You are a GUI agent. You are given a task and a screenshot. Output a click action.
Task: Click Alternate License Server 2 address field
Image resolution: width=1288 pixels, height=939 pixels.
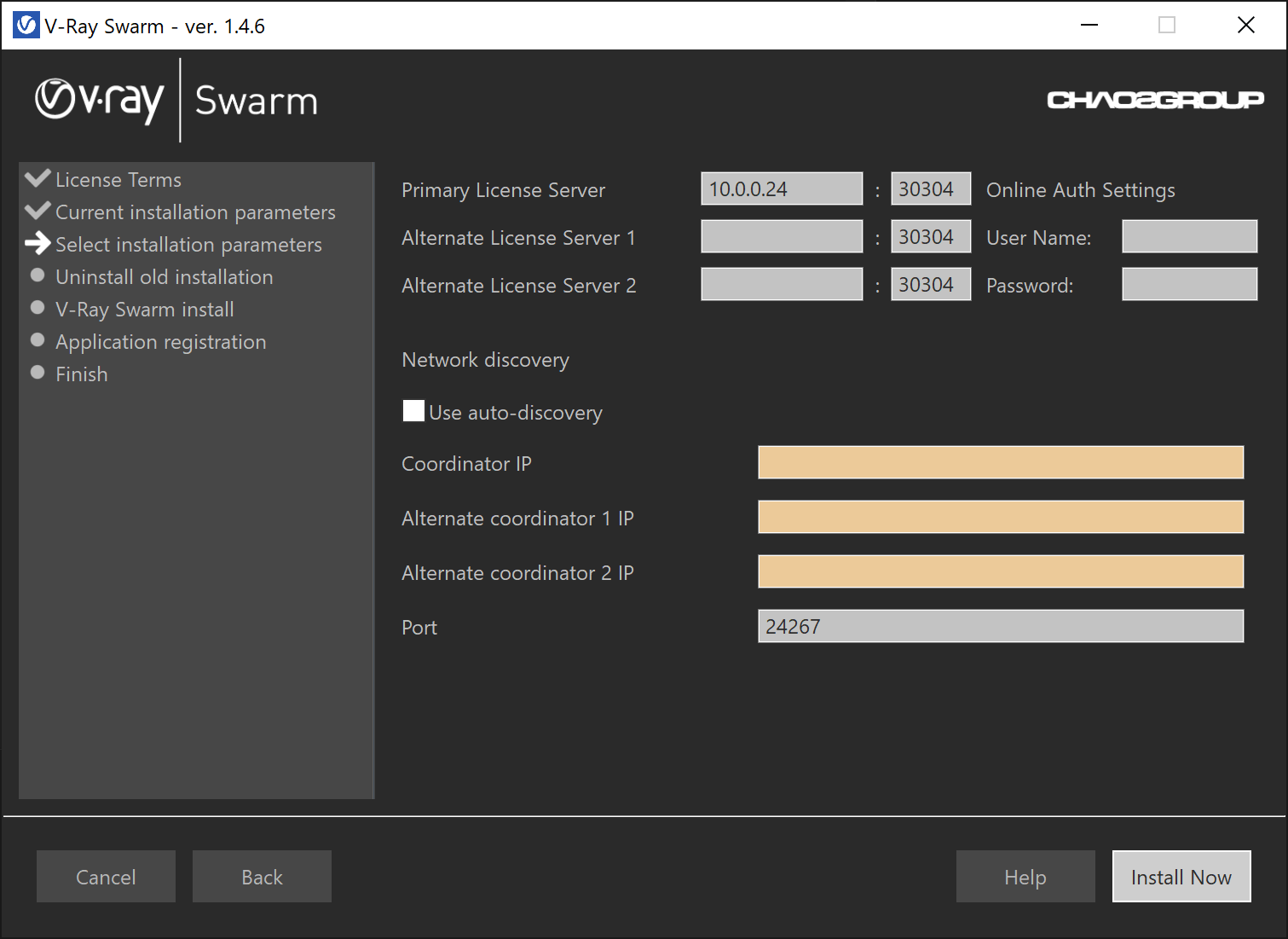point(782,284)
